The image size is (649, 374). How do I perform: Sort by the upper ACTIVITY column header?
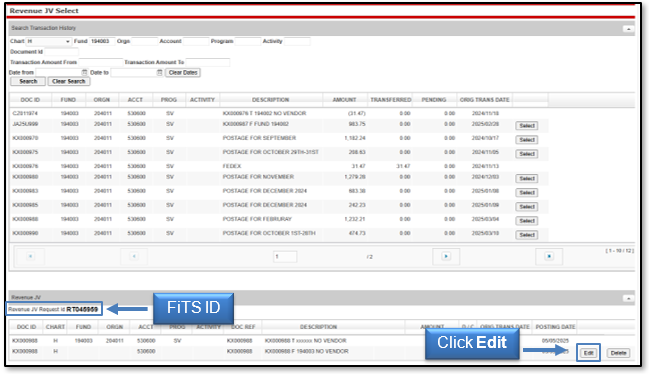click(x=202, y=100)
